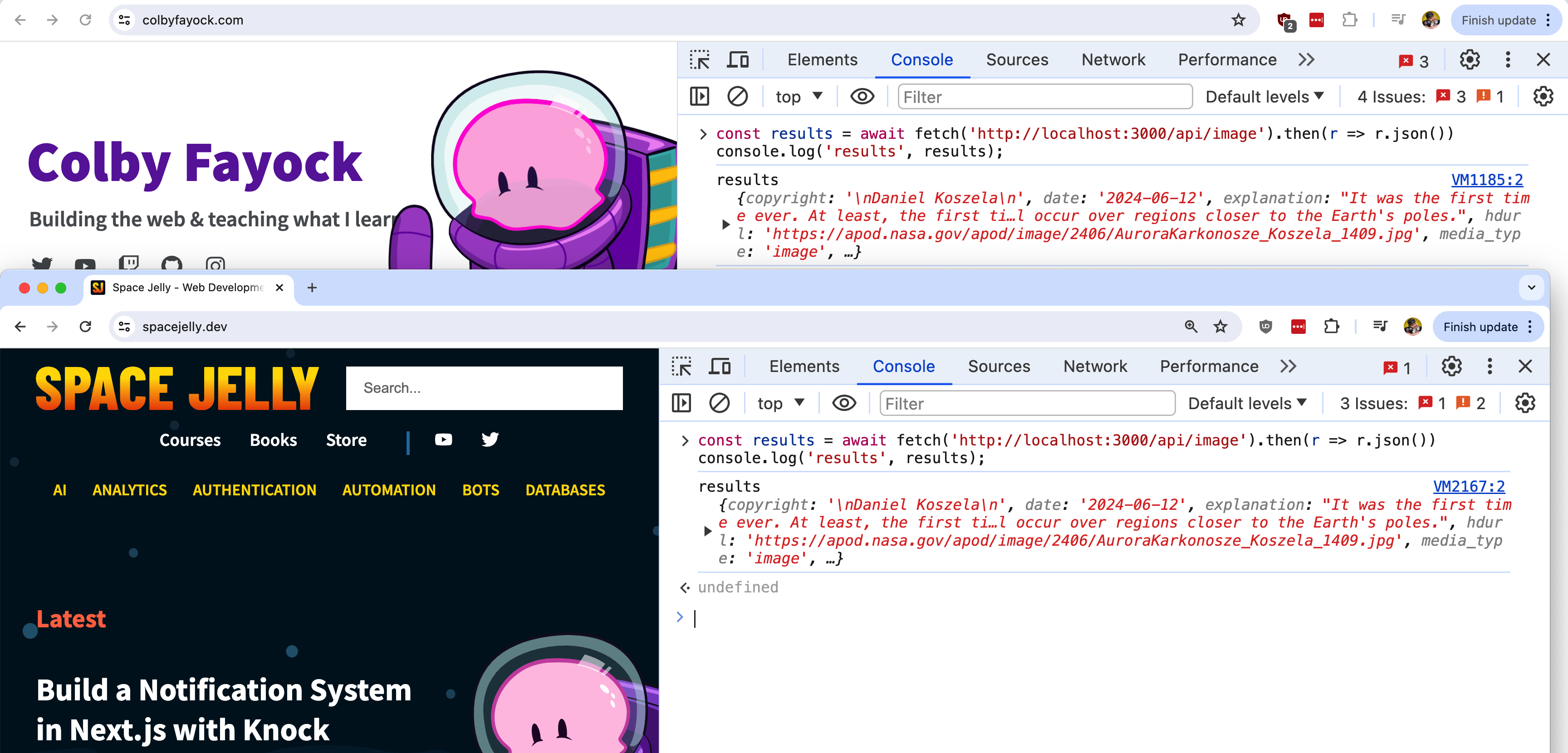Open DevTools settings gear in colbyfayock window

1470,60
